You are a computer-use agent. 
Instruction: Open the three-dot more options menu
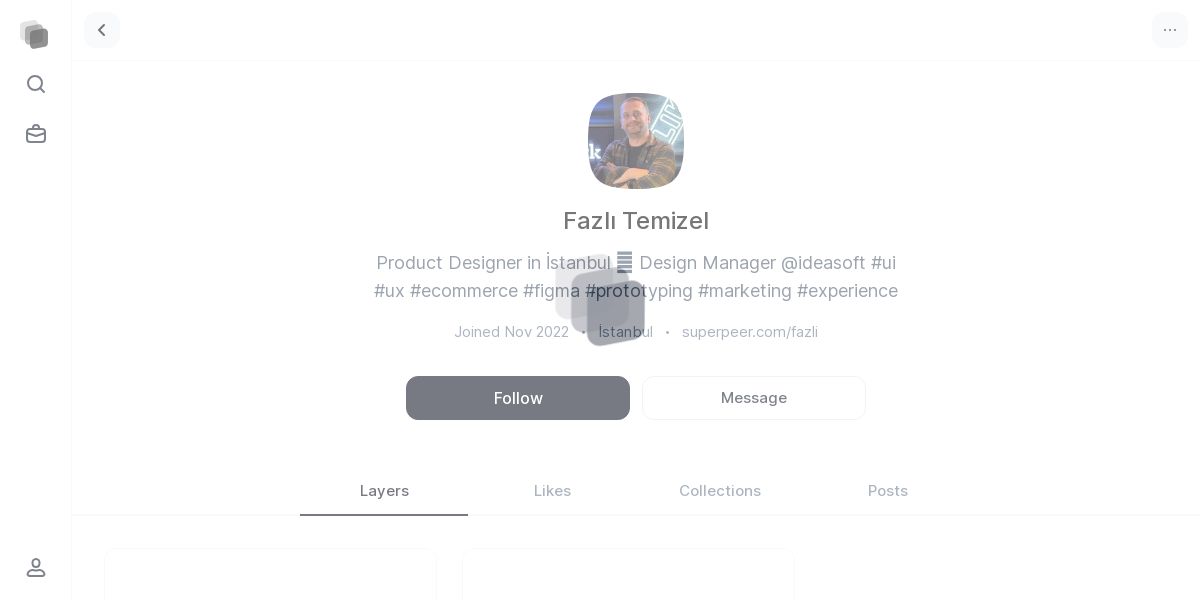pos(1170,30)
